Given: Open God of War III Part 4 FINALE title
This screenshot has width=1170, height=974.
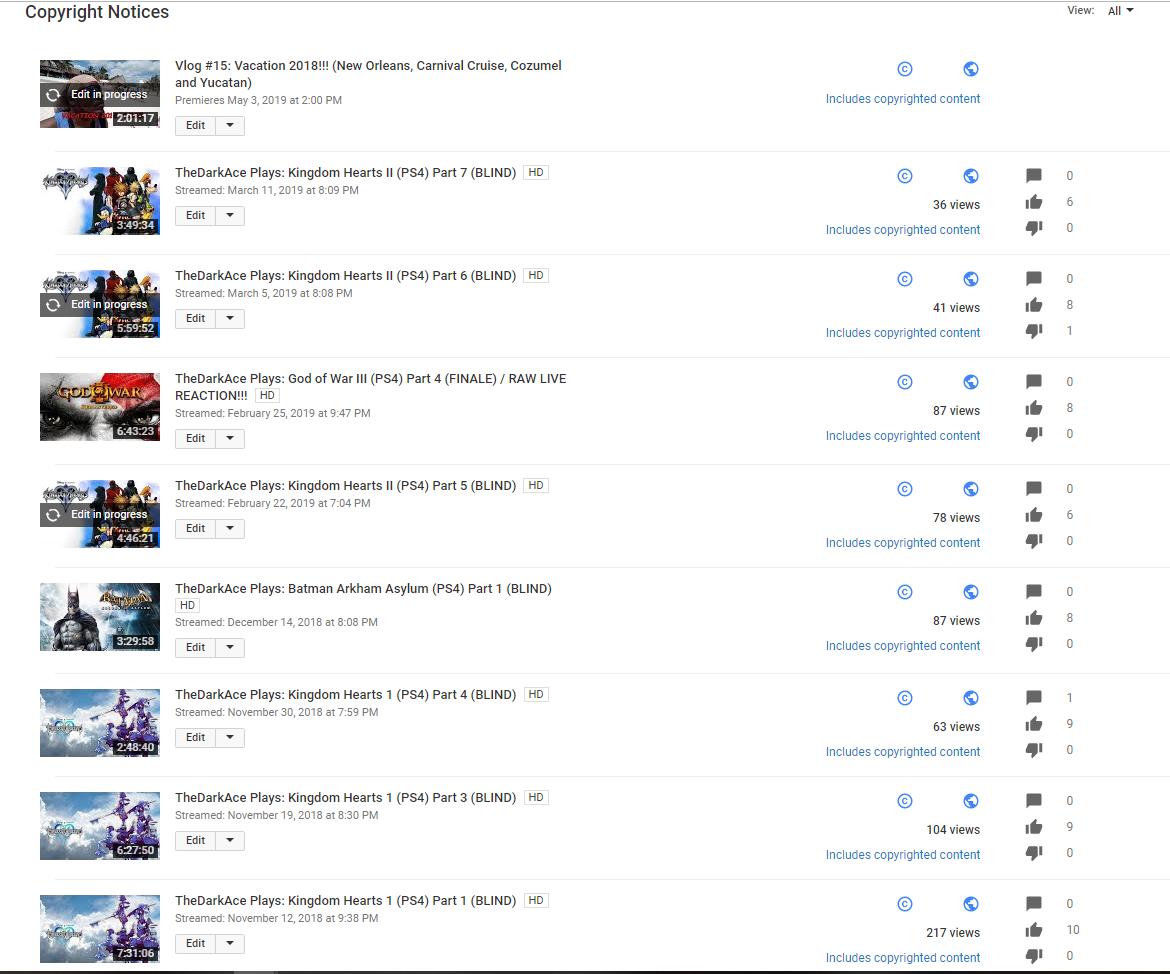Looking at the screenshot, I should pos(371,387).
